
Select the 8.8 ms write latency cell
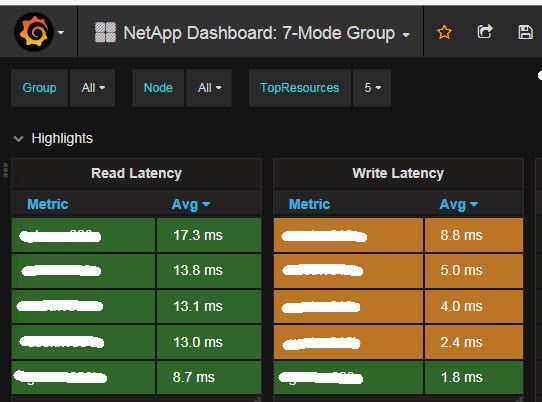point(474,235)
